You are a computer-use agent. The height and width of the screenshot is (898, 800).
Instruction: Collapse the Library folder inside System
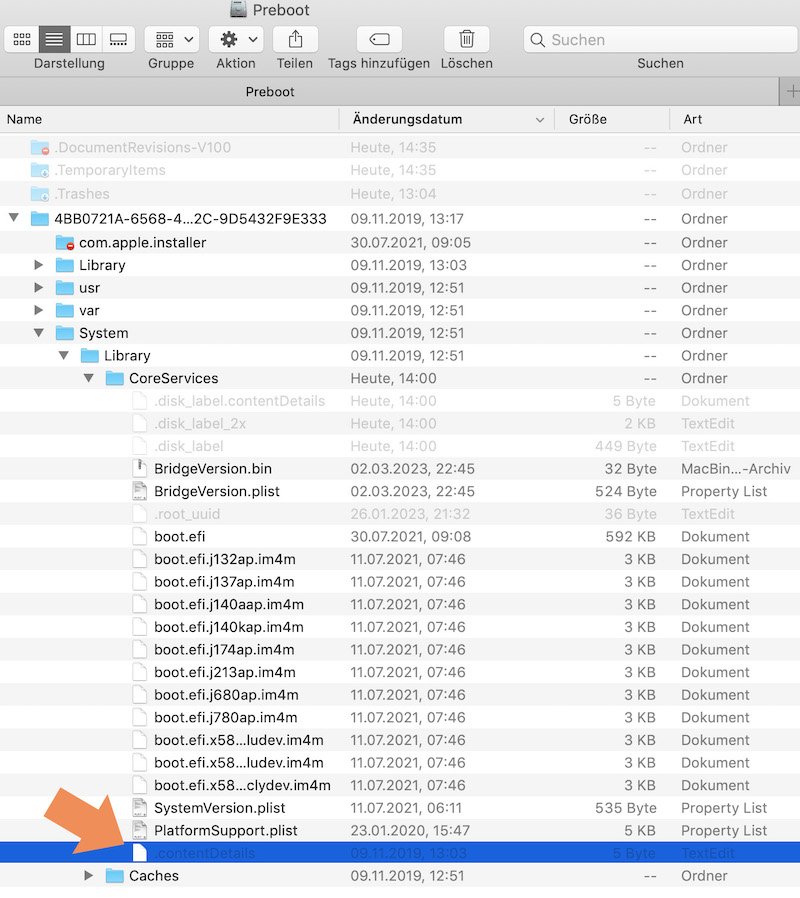64,355
